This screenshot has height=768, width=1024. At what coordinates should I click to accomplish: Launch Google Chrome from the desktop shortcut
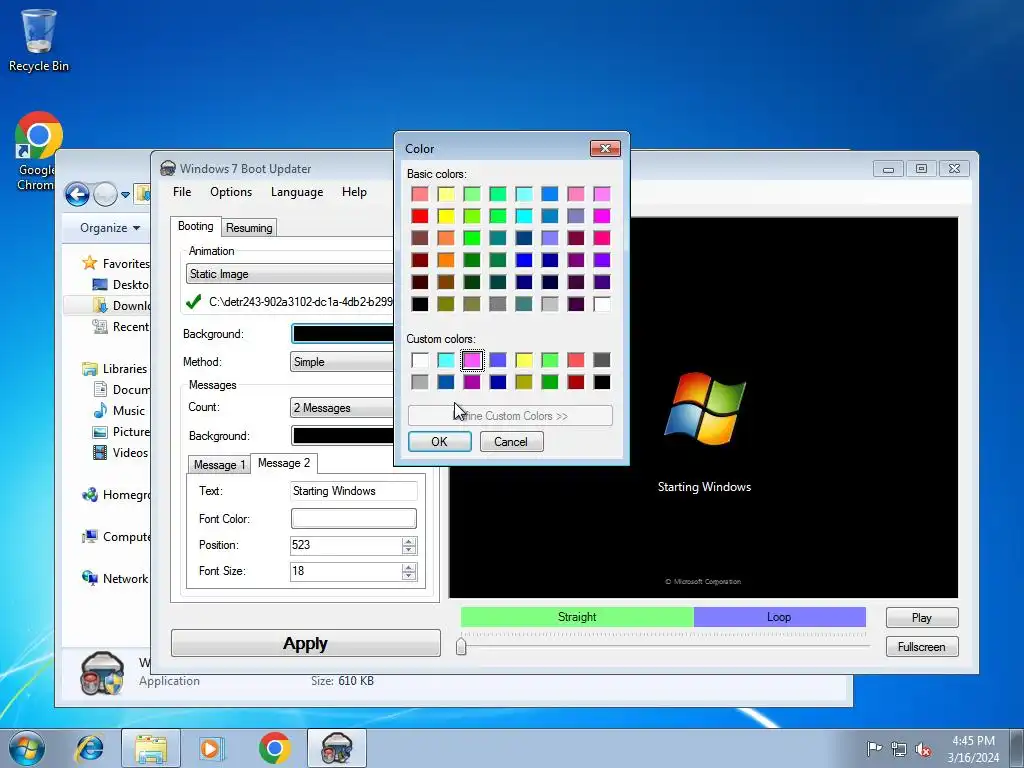pos(38,151)
